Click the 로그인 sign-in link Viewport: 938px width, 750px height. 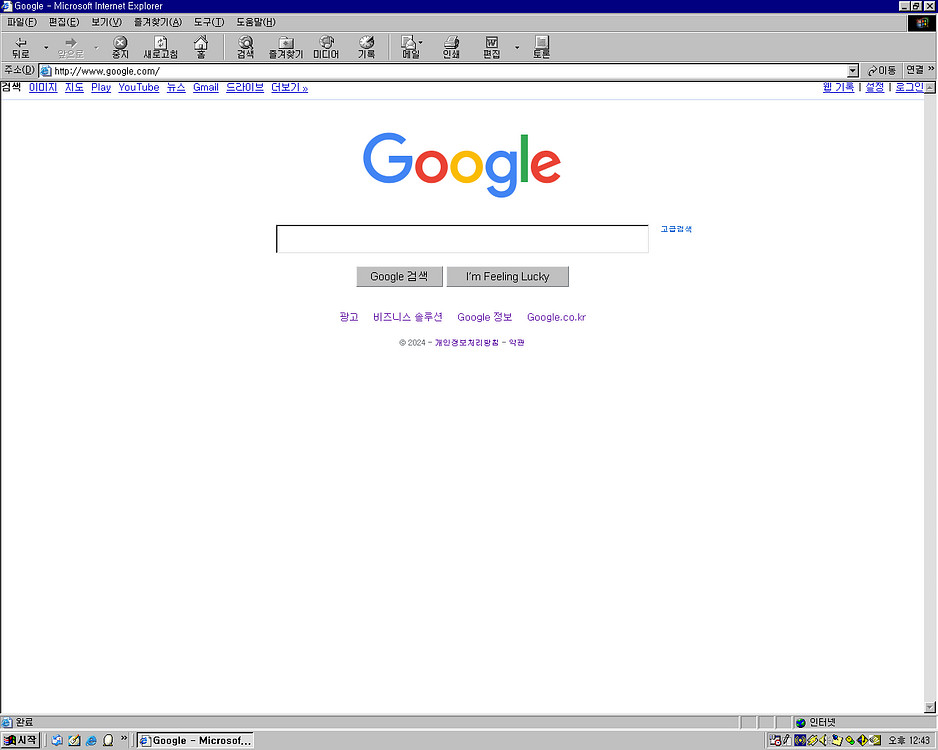tap(909, 87)
